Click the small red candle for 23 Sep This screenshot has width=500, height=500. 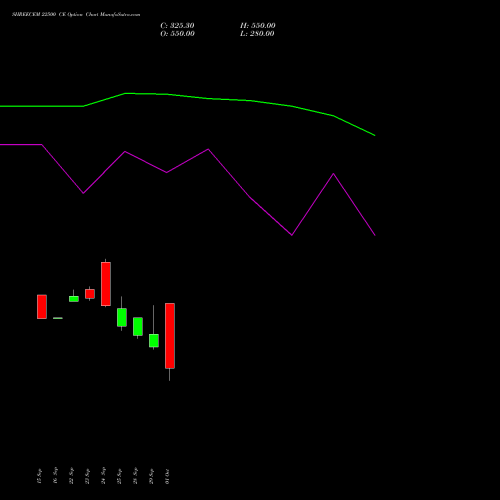coord(90,294)
